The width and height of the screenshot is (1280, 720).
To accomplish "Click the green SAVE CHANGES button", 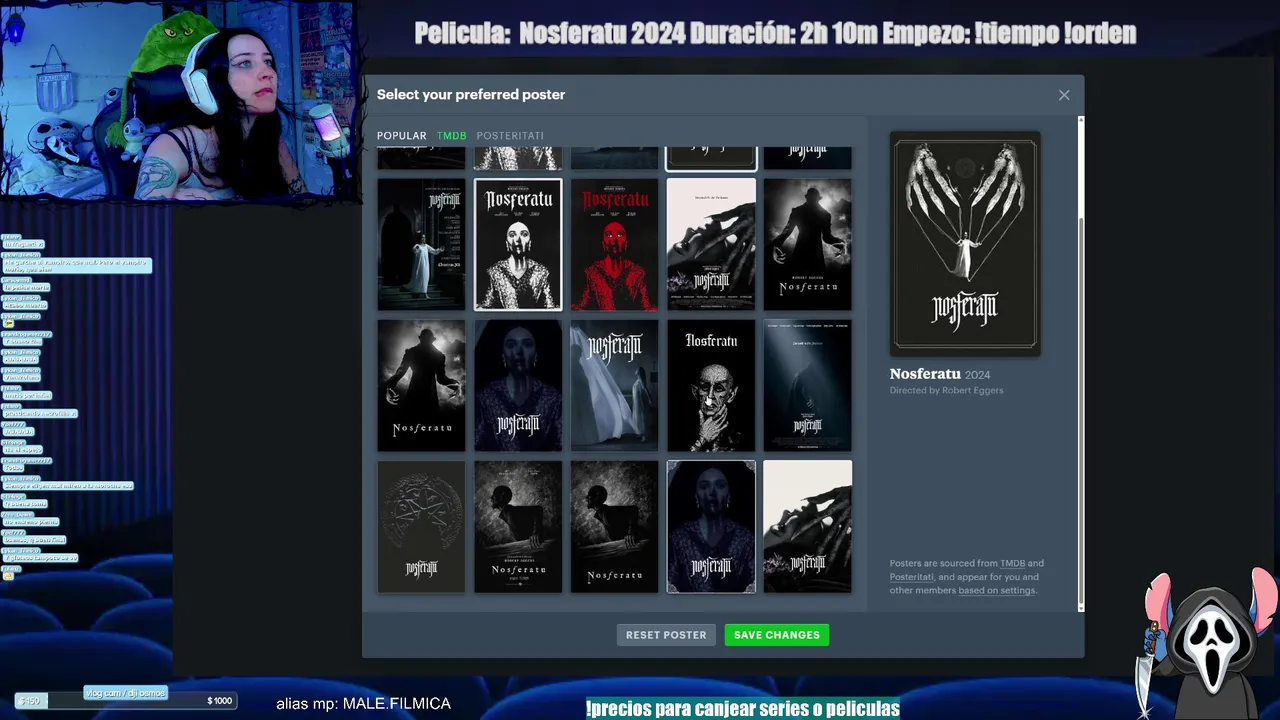I will pos(777,635).
